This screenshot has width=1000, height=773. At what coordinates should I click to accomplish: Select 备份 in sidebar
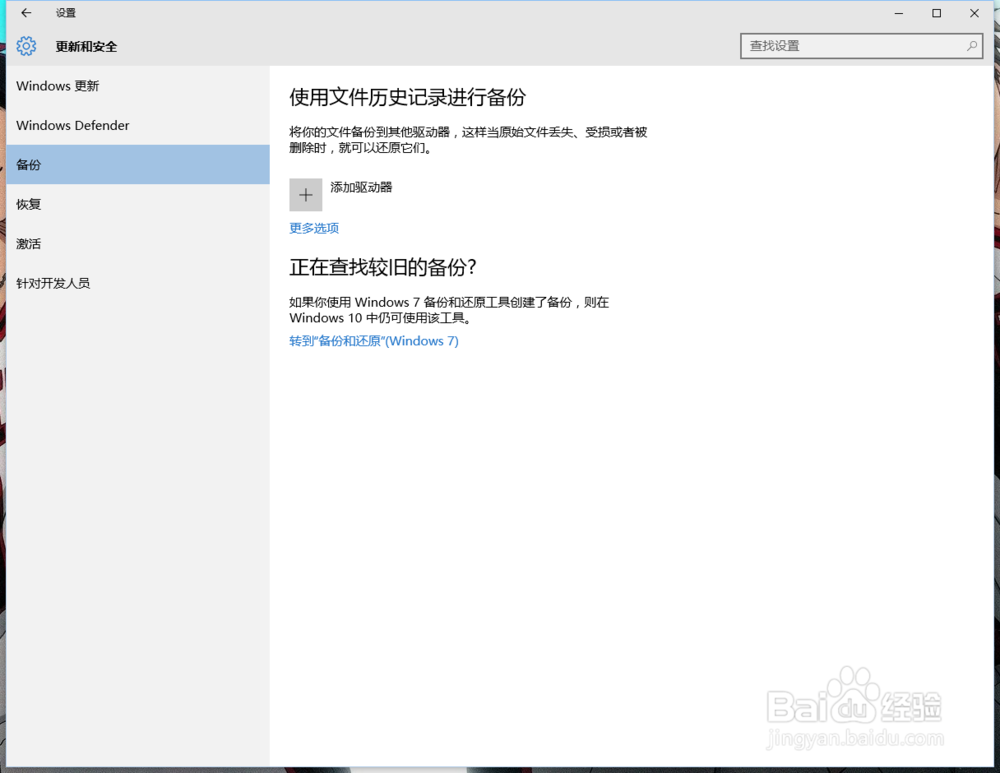[x=138, y=165]
